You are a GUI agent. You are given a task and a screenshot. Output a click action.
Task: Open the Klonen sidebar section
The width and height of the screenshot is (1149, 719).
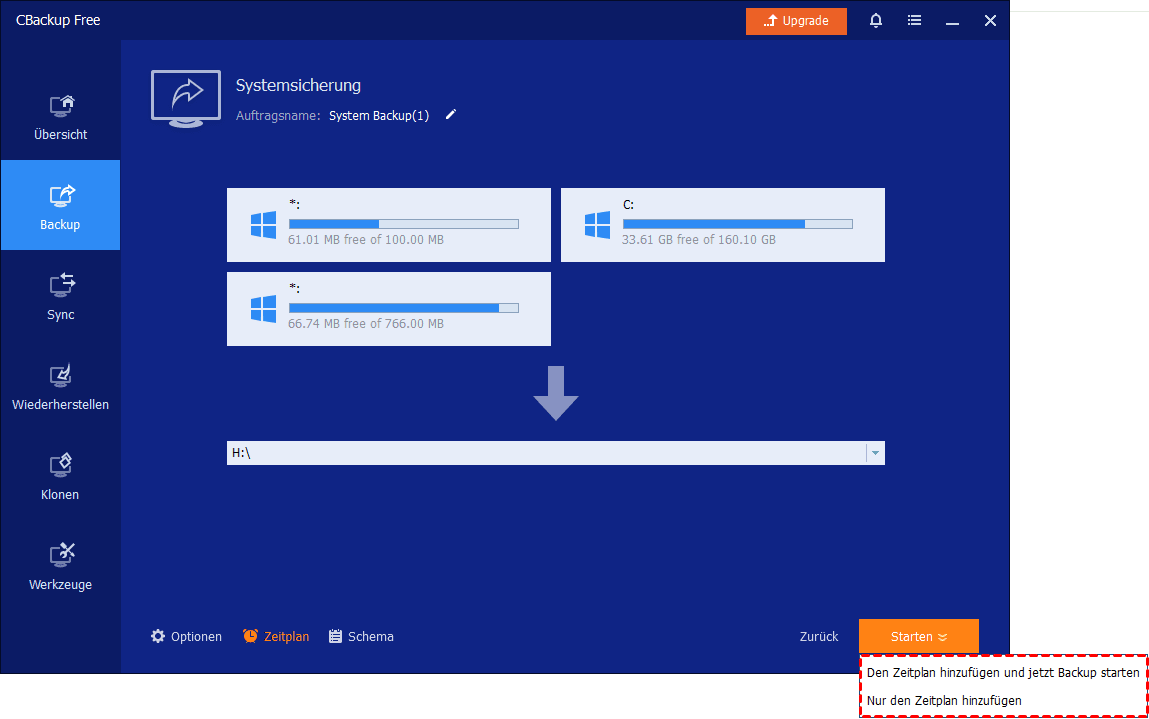[x=60, y=477]
